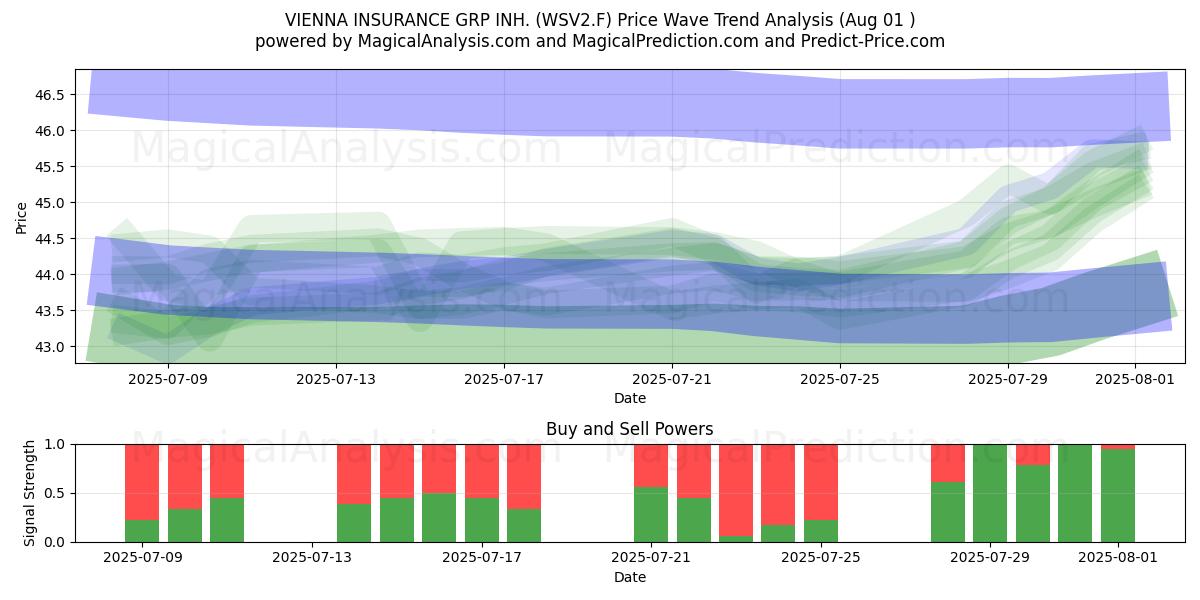Image resolution: width=1200 pixels, height=600 pixels.
Task: Click the 'Date' label under the signal bars chart
Action: click(630, 577)
